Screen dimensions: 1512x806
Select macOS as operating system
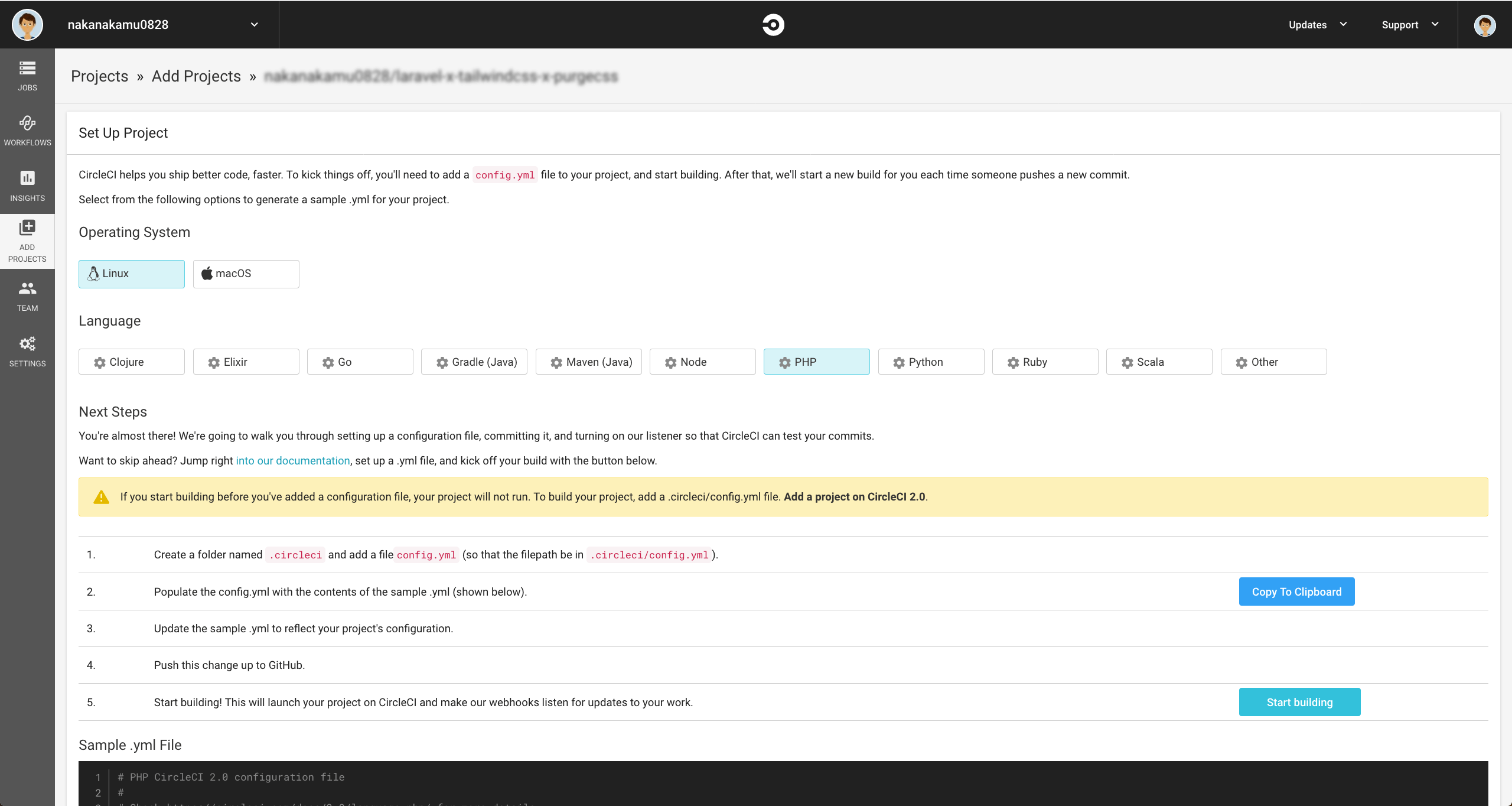click(x=246, y=274)
